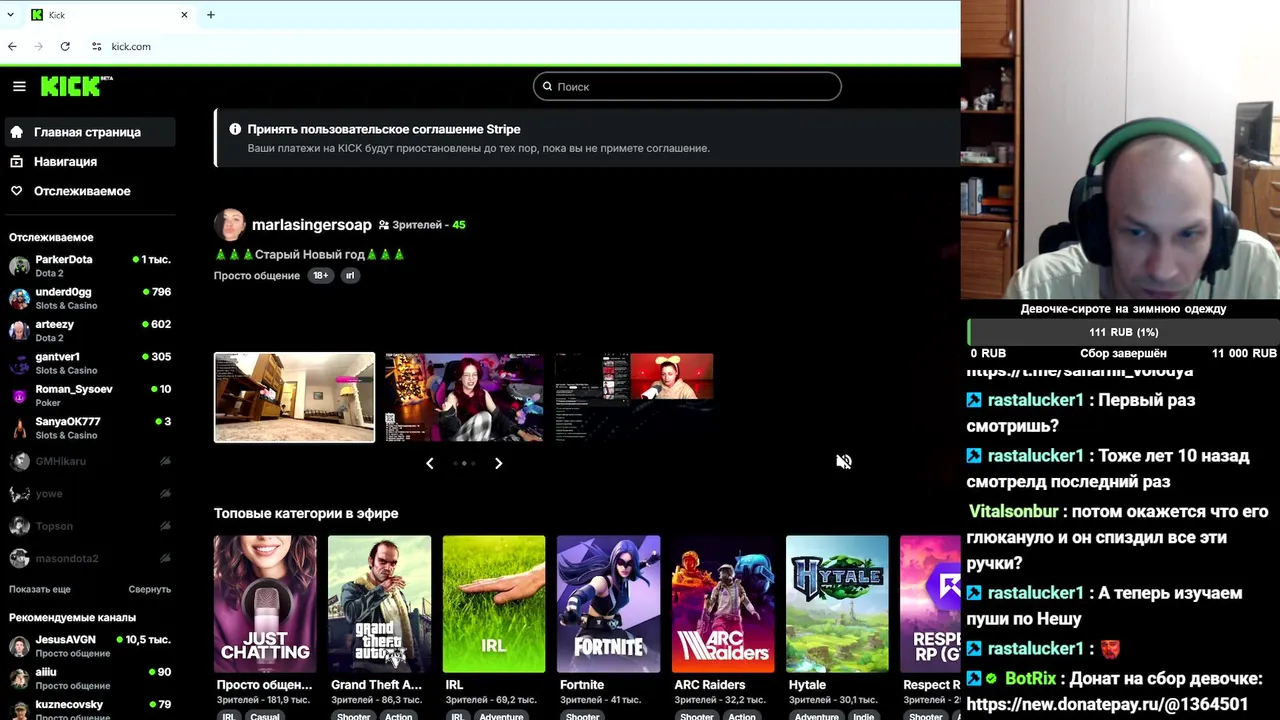Open marlasingersoap avatar

229,225
